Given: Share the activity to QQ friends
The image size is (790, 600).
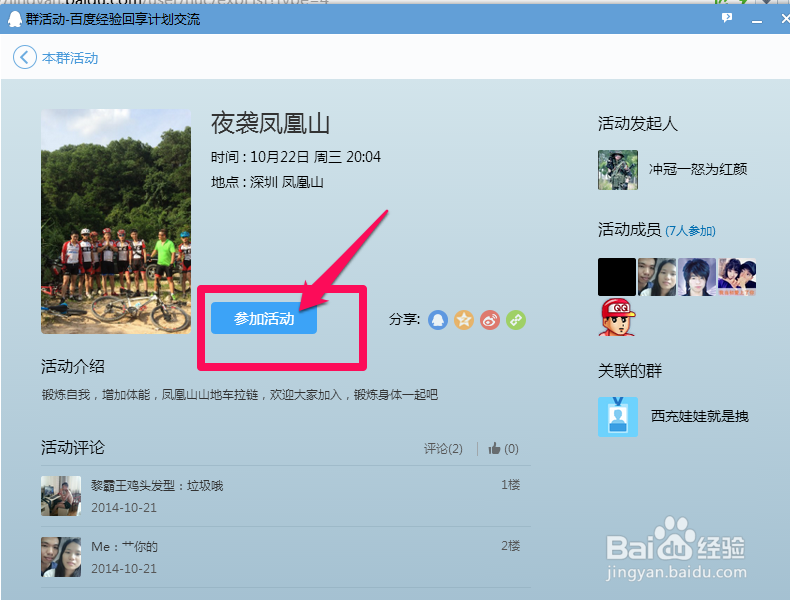Looking at the screenshot, I should coord(437,319).
